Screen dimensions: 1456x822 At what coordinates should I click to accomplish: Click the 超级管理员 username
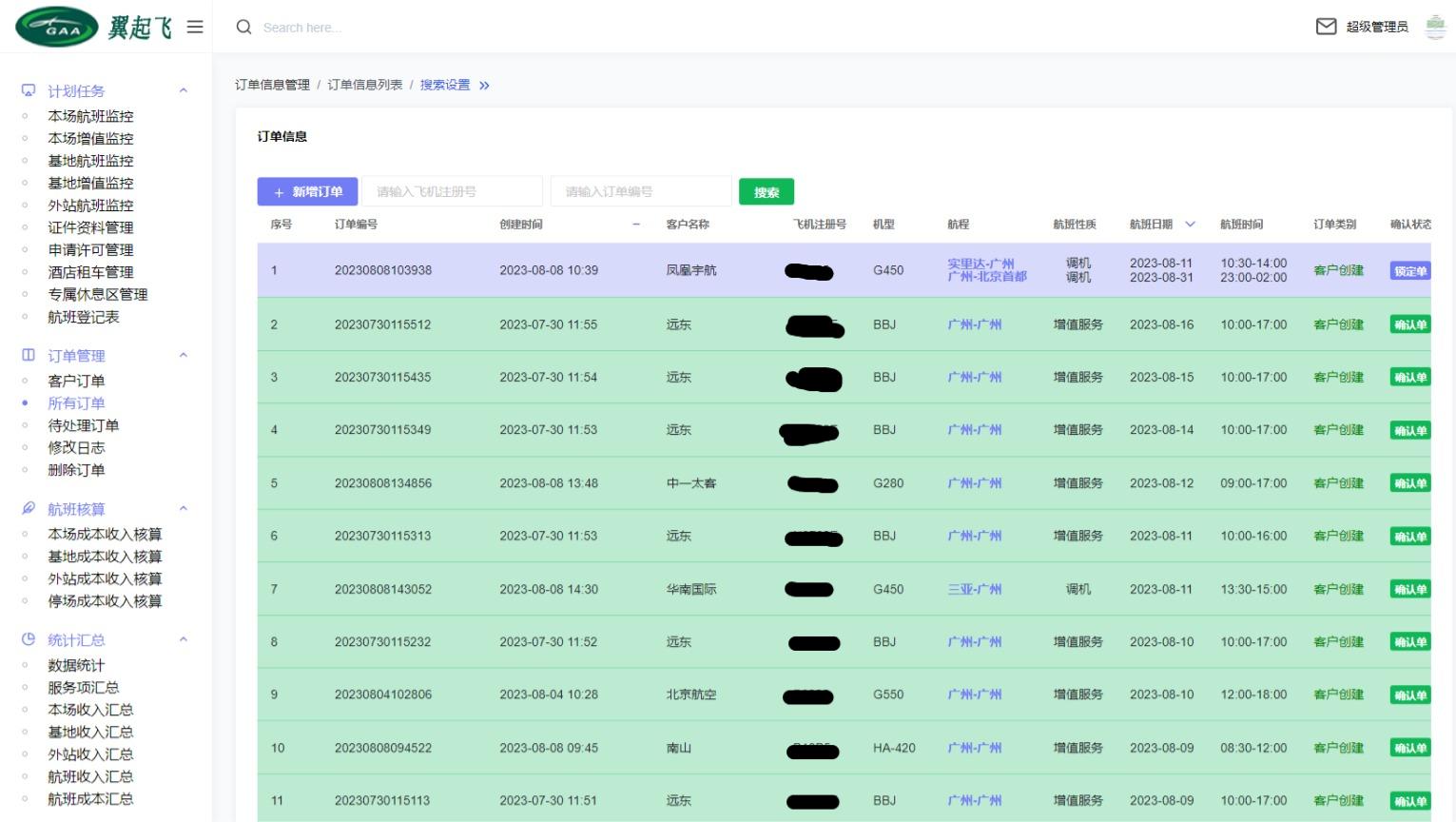tap(1377, 27)
